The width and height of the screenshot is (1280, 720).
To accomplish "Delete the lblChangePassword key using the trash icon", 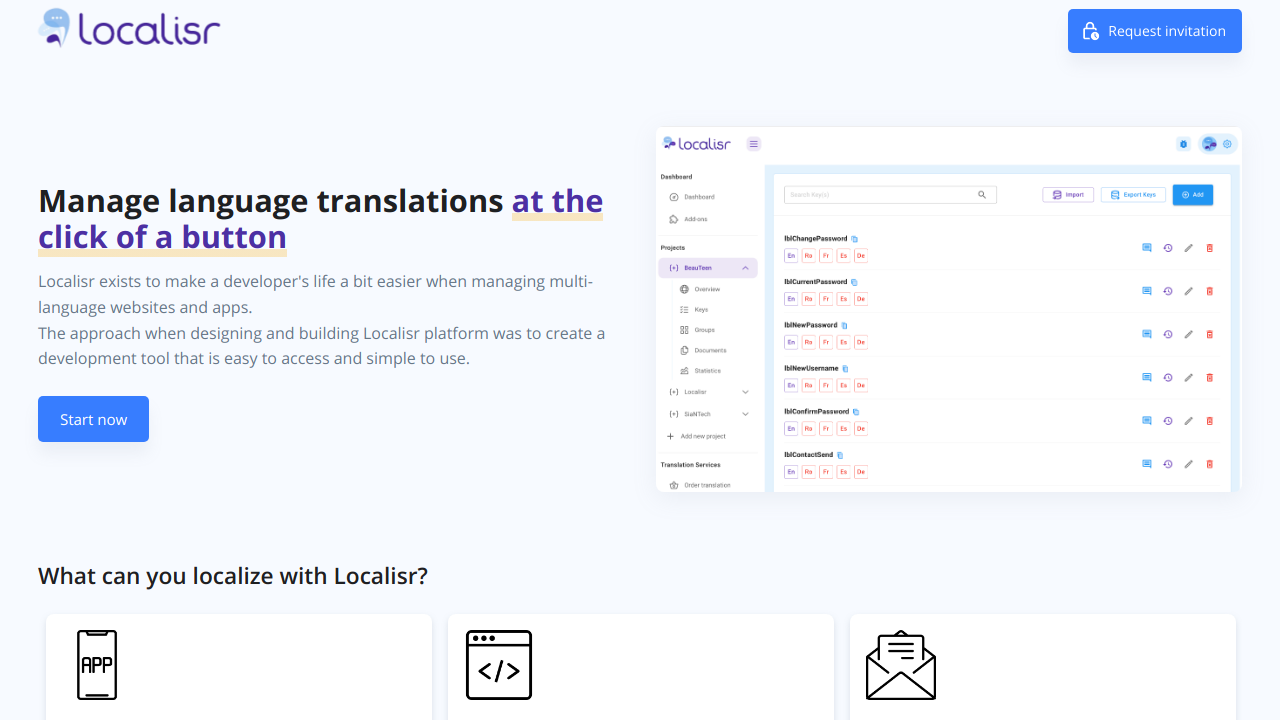I will coord(1209,248).
